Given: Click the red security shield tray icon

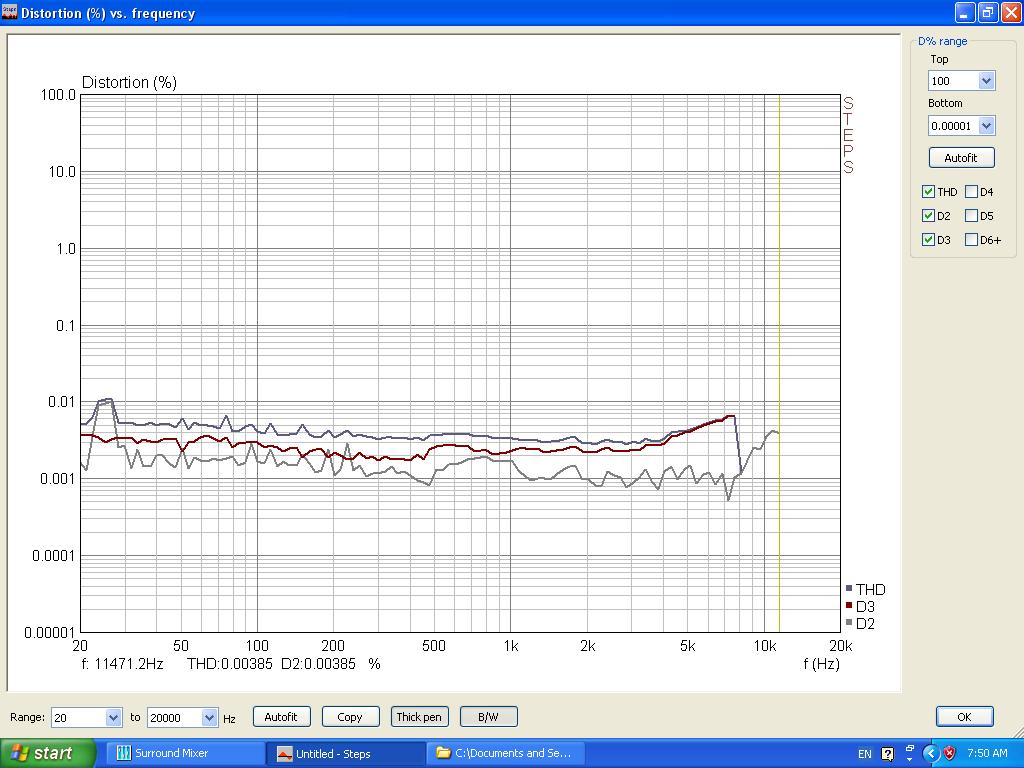Looking at the screenshot, I should 950,753.
